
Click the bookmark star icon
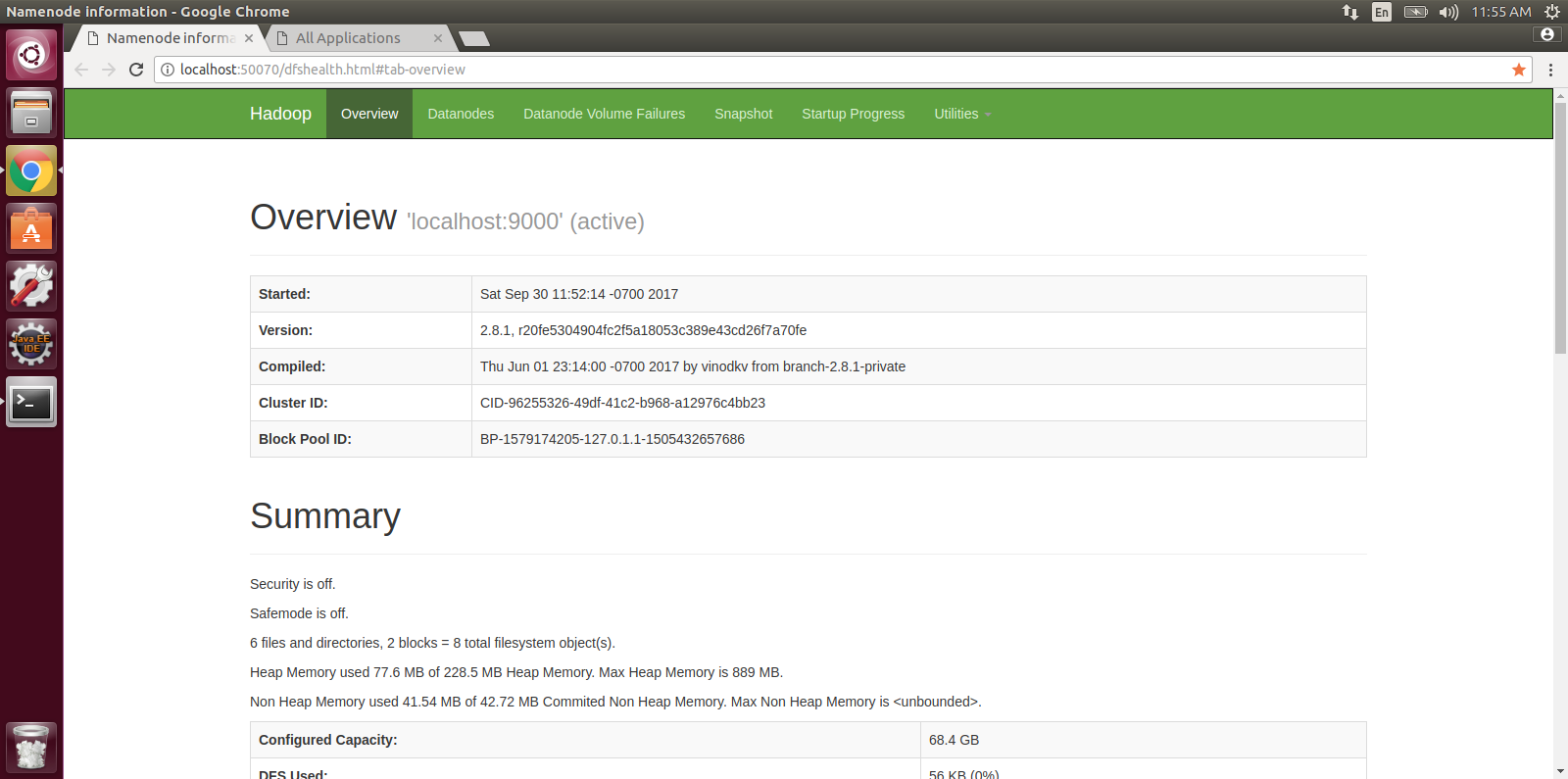coord(1519,70)
